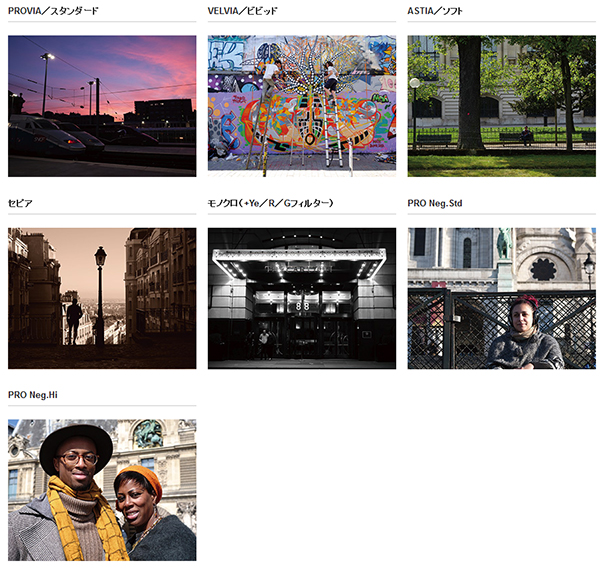This screenshot has width=600, height=571.
Task: Select the セピア heading
Action: (20, 203)
